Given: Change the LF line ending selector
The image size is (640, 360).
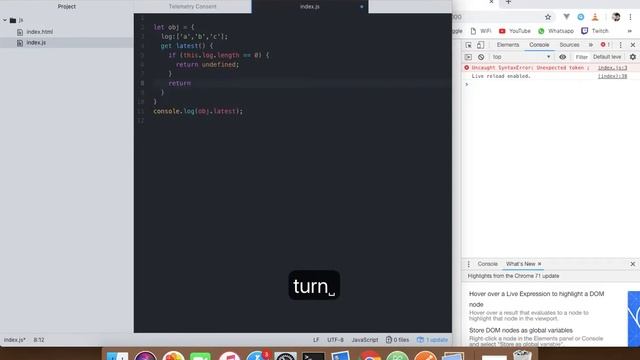Looking at the screenshot, I should point(316,340).
